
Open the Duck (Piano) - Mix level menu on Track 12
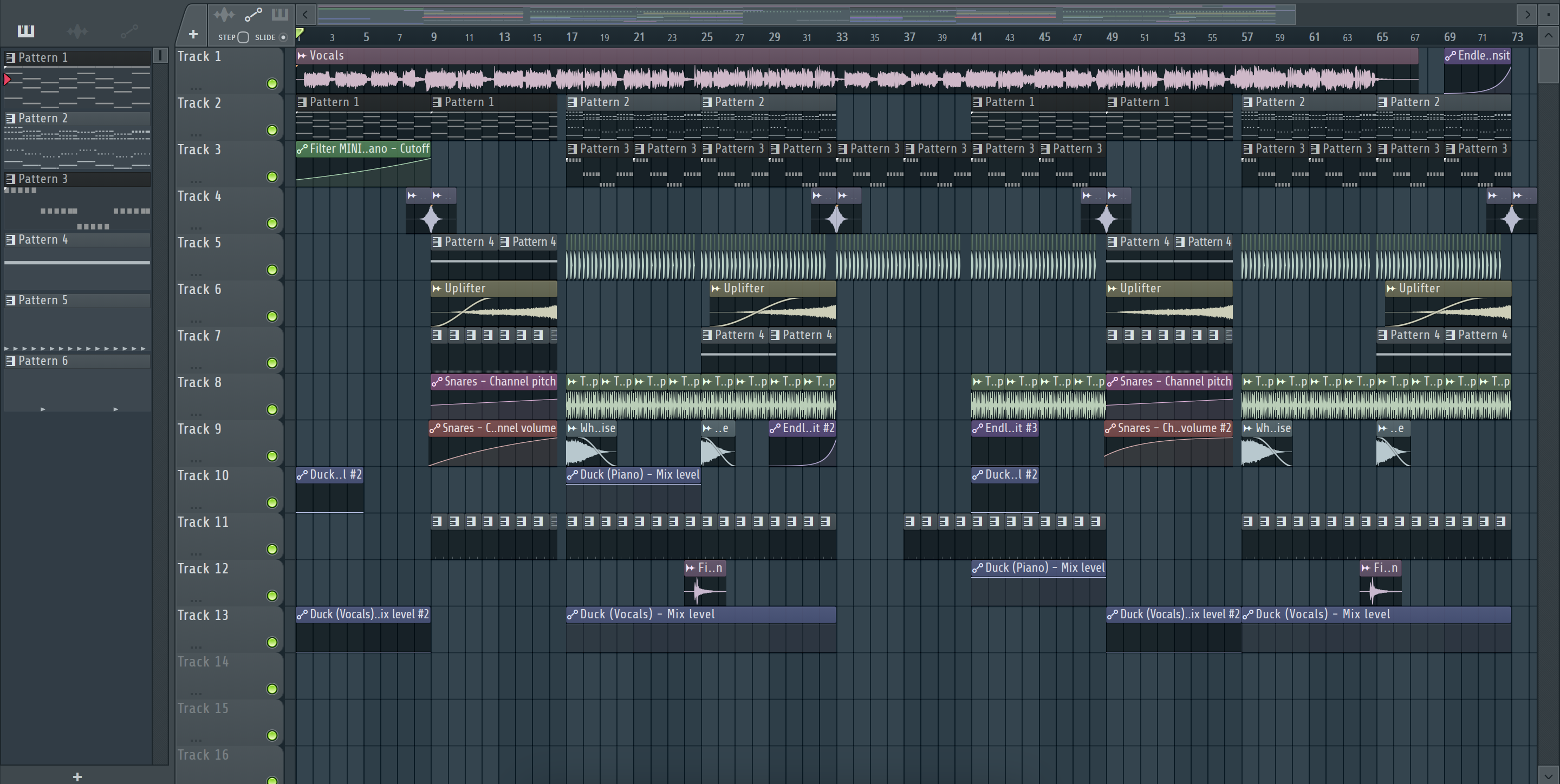977,568
